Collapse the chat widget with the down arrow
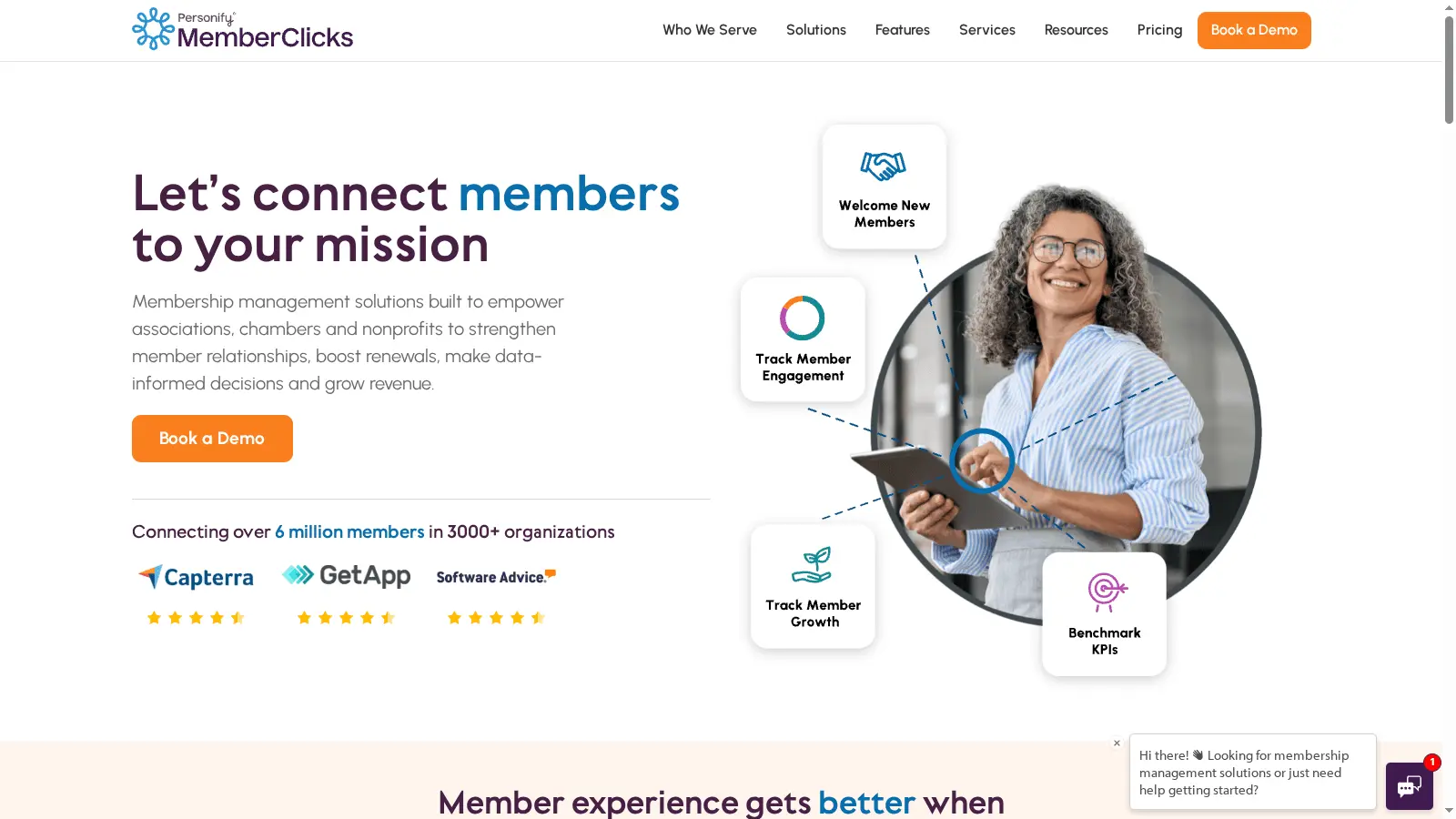 pos(1450,809)
